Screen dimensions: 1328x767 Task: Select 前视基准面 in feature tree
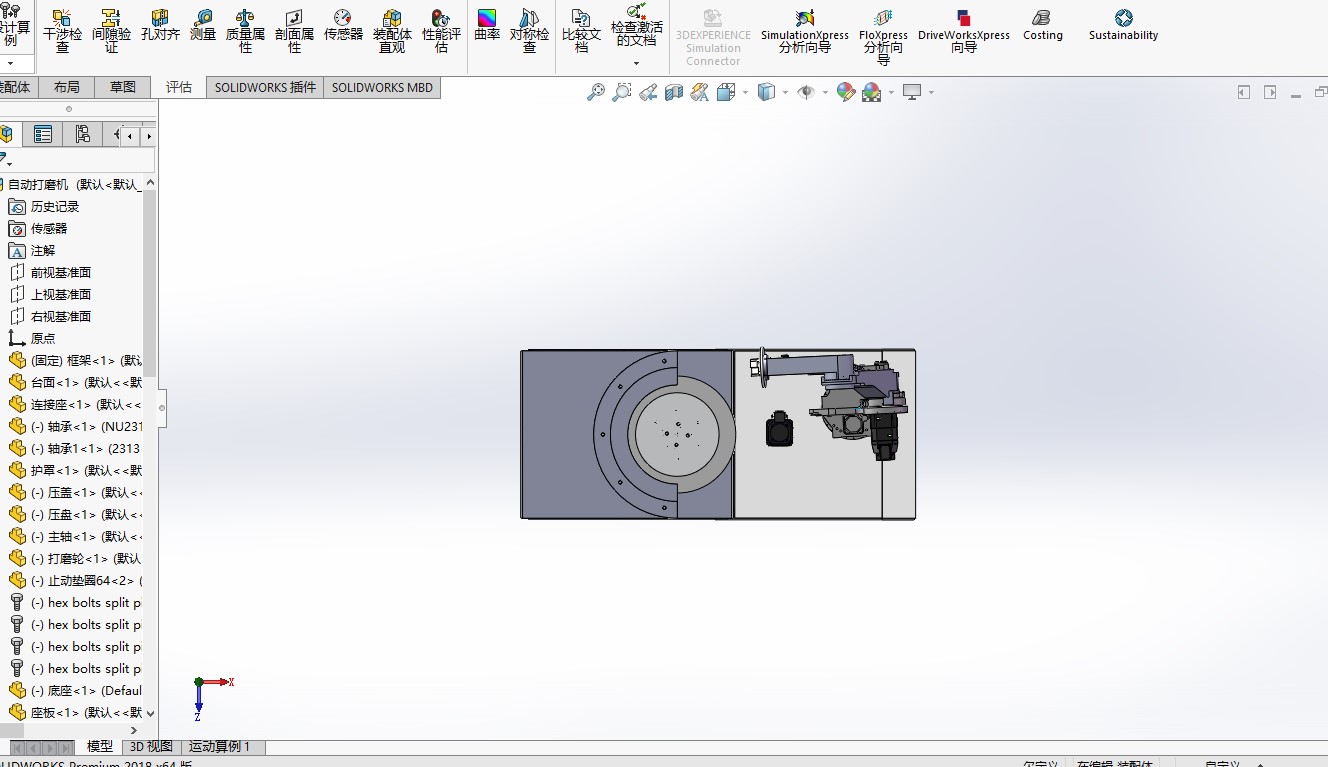(61, 272)
